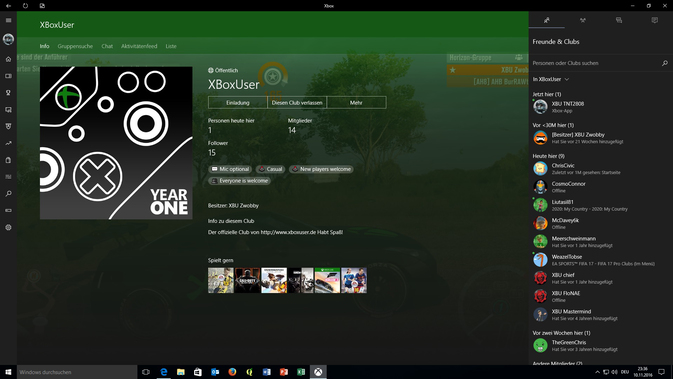The width and height of the screenshot is (673, 379).
Task: Select XBU TNT2808 in friends list
Action: click(x=600, y=107)
